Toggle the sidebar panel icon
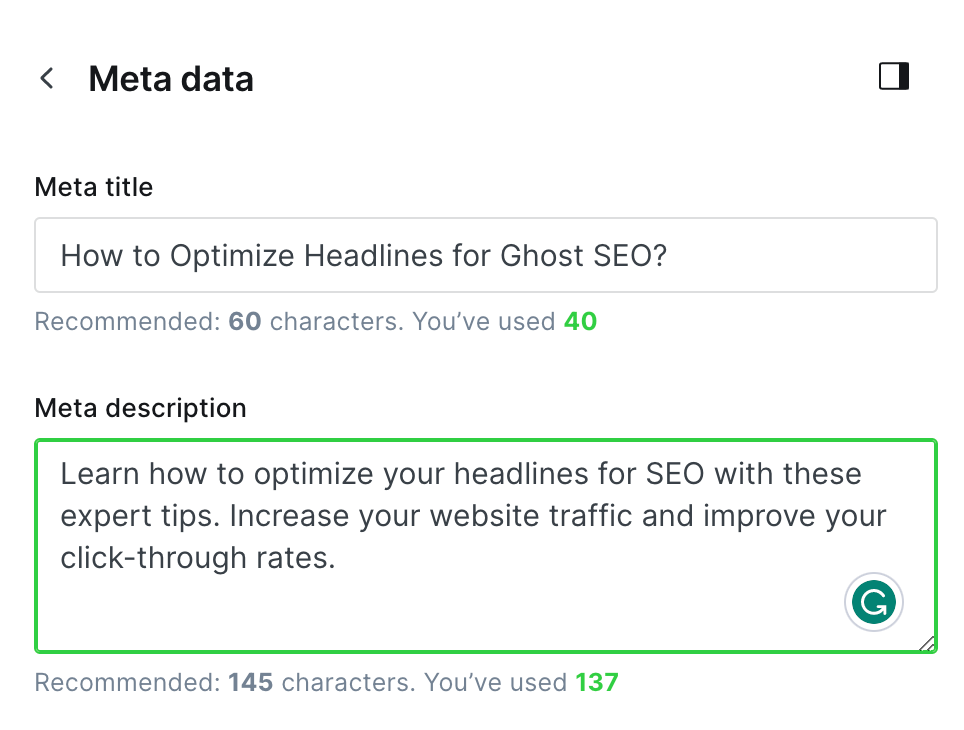The width and height of the screenshot is (964, 730). click(894, 77)
